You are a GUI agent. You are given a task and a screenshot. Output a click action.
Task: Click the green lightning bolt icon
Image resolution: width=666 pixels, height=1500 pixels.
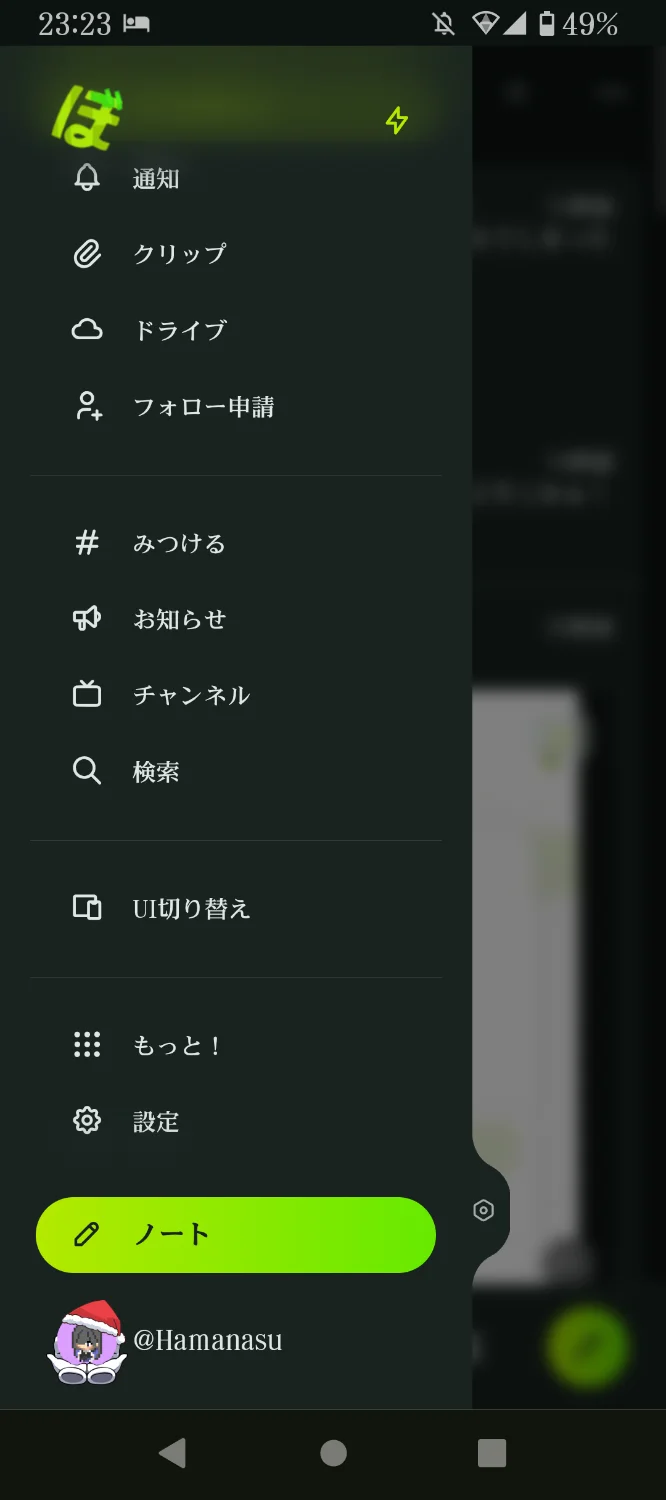[397, 121]
